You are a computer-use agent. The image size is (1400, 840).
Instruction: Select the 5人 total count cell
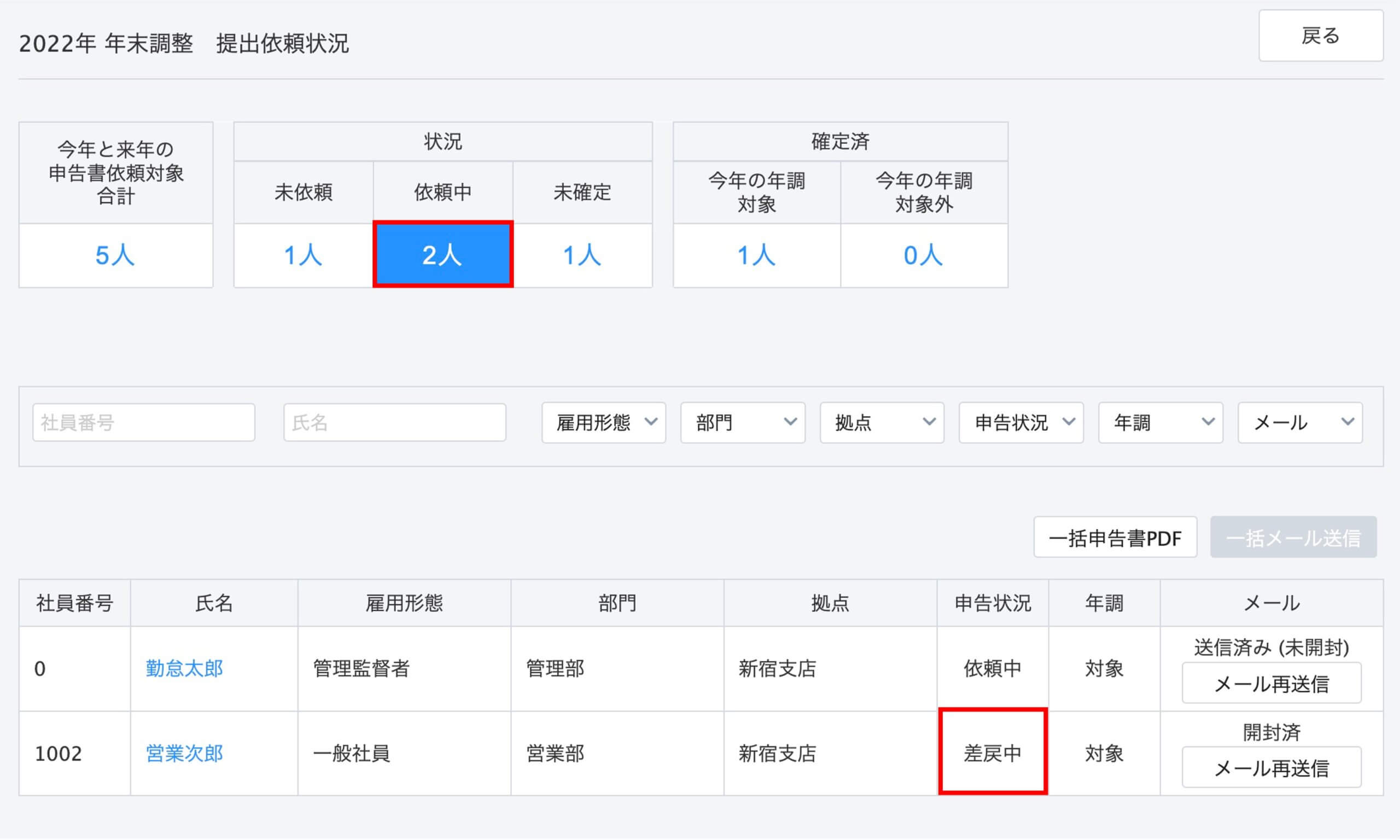point(115,255)
